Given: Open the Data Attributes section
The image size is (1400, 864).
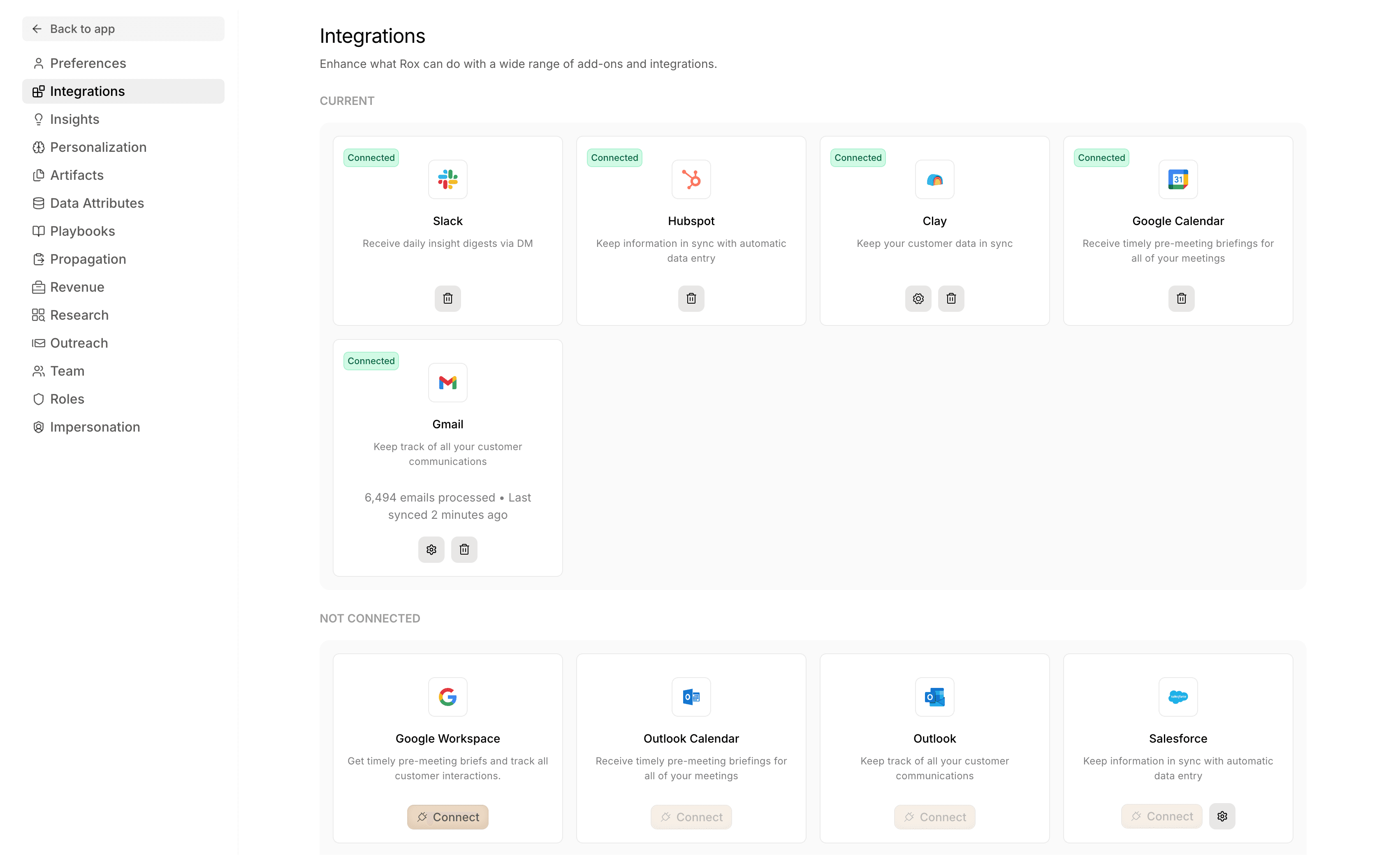Looking at the screenshot, I should click(97, 203).
